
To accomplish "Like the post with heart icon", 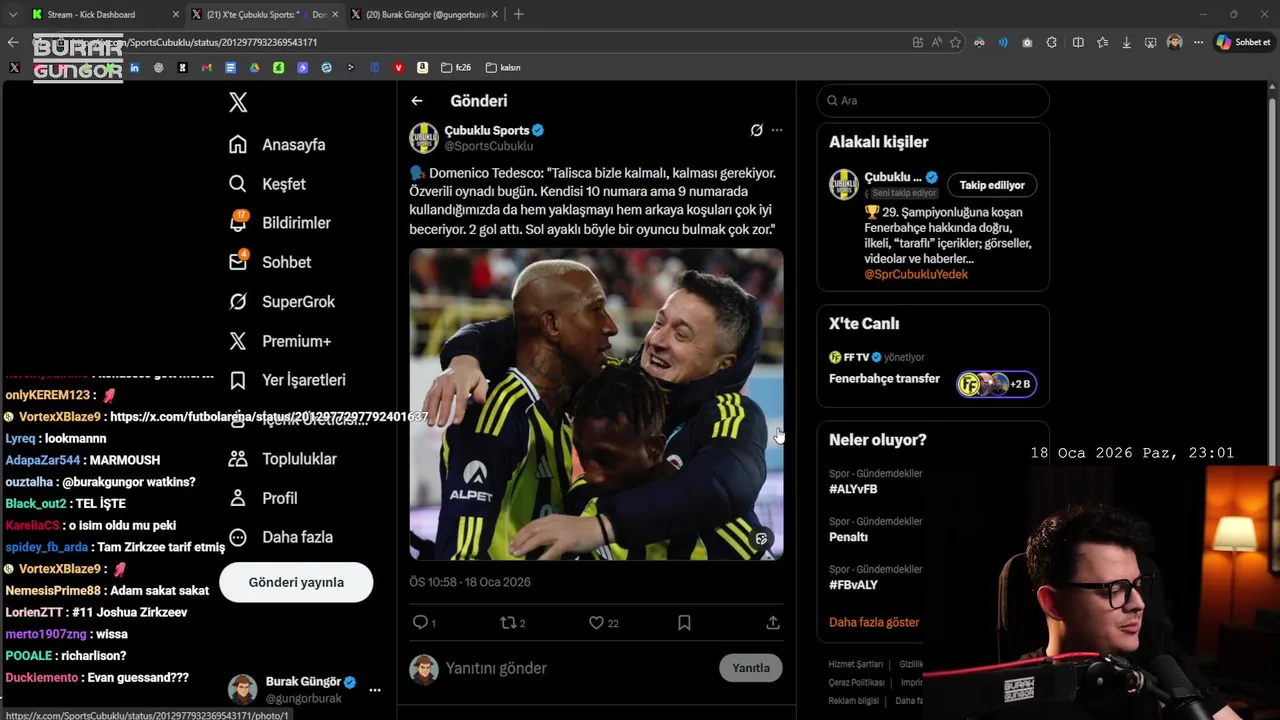I will (x=596, y=622).
